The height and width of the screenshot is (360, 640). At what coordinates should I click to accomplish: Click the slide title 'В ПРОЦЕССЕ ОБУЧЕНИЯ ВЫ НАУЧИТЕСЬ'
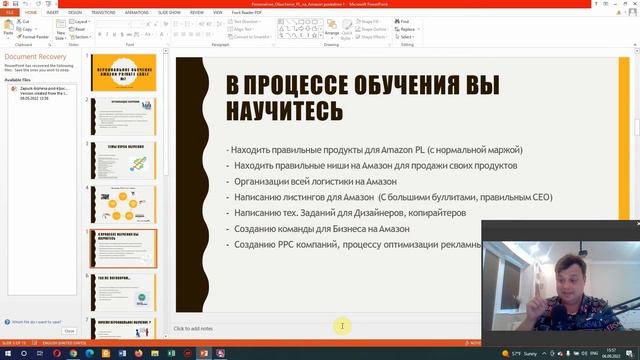pyautogui.click(x=362, y=97)
